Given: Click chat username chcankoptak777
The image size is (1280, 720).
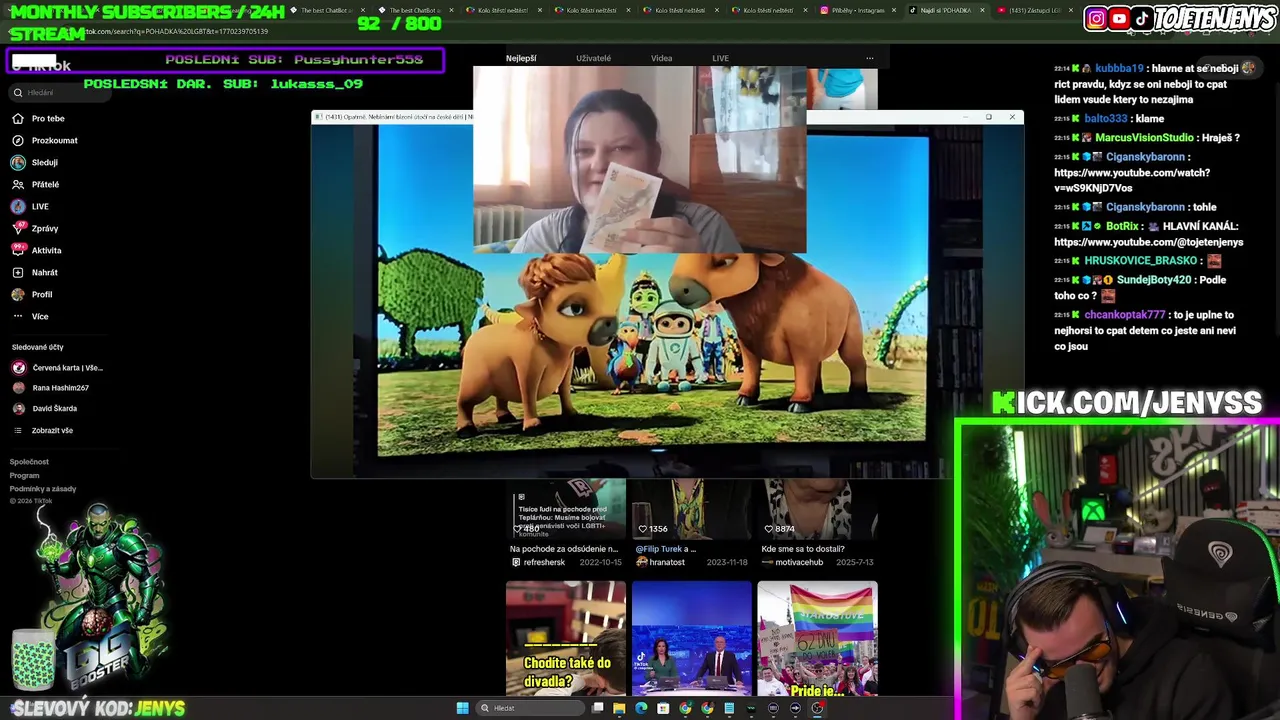Looking at the screenshot, I should pos(1125,314).
